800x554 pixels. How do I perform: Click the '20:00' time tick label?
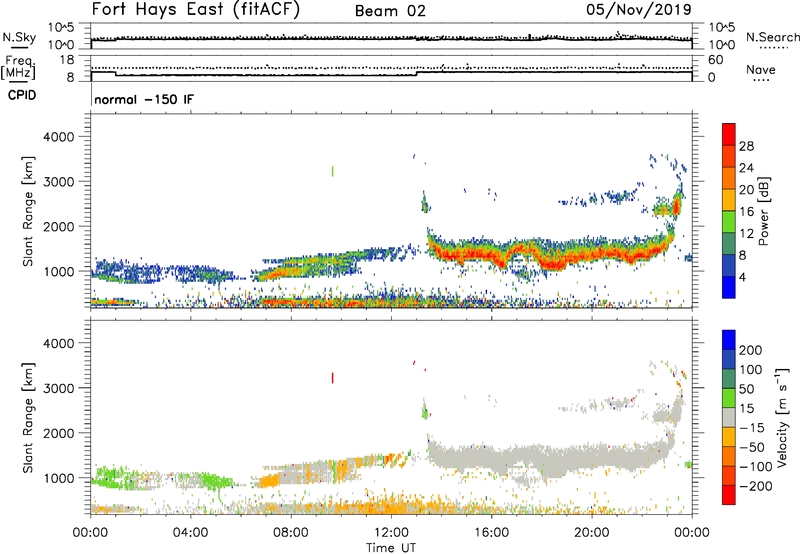pyautogui.click(x=592, y=533)
